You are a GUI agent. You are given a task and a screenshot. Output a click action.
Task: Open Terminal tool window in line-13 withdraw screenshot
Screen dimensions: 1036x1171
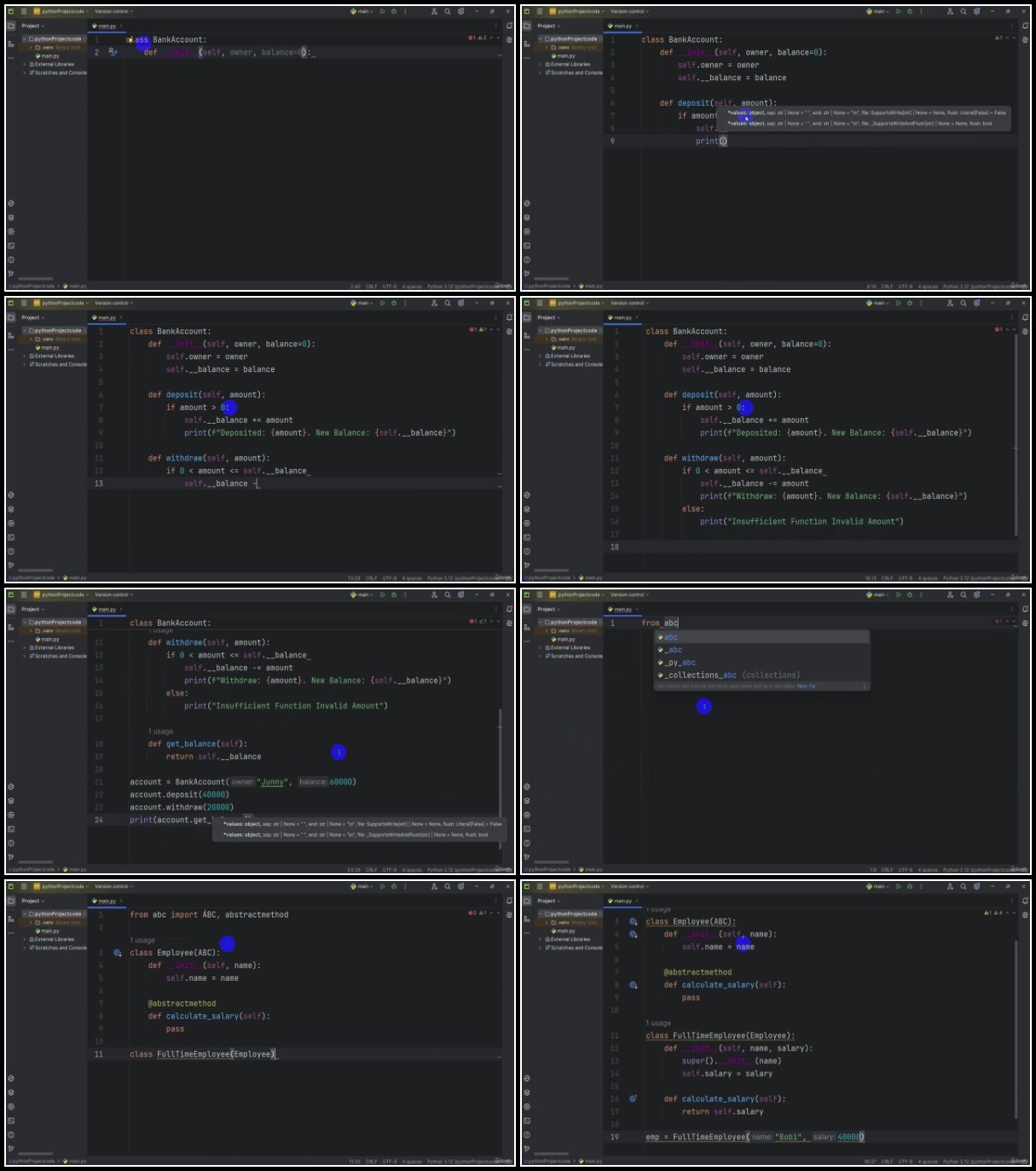pyautogui.click(x=11, y=537)
